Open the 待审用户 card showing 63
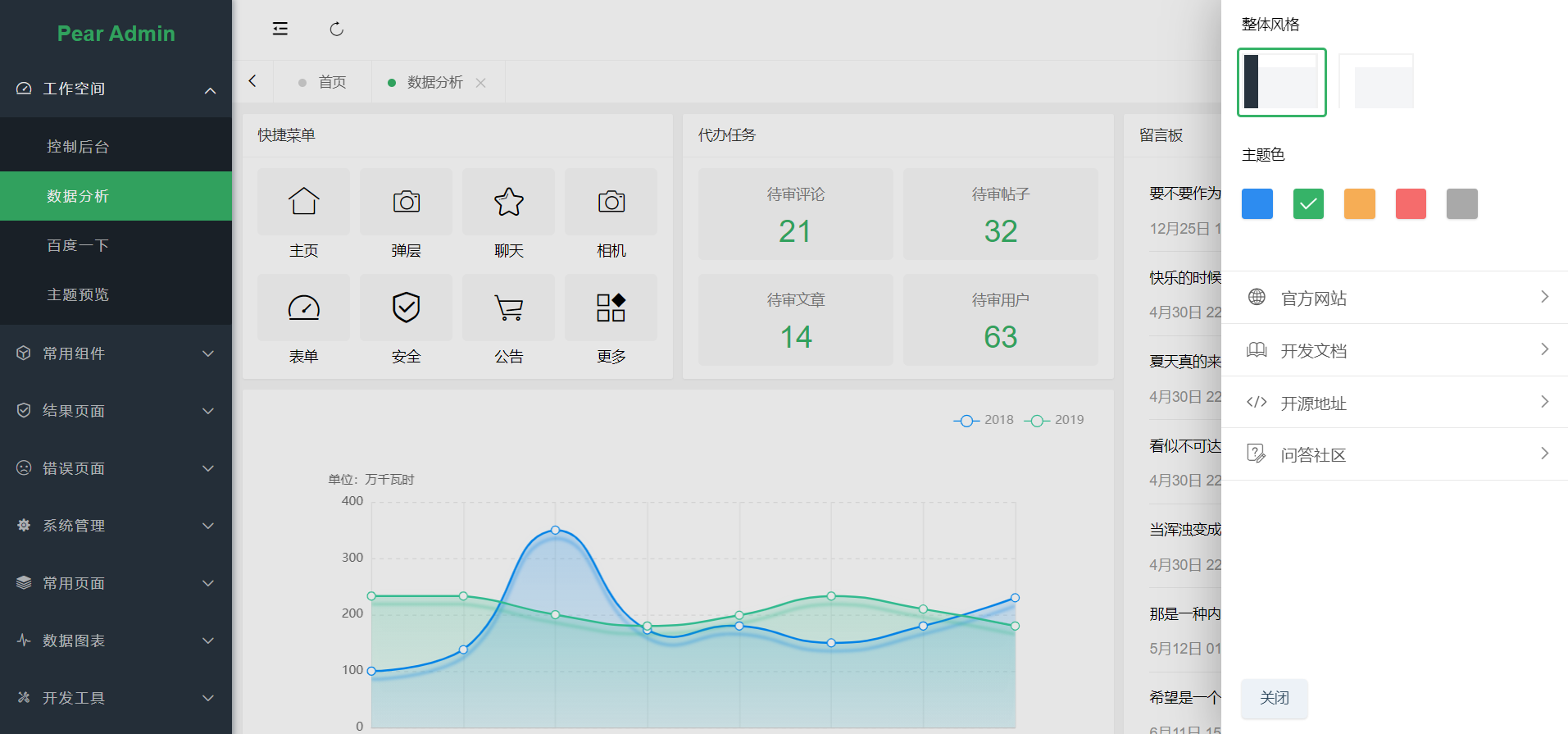The height and width of the screenshot is (734, 1568). [1000, 320]
